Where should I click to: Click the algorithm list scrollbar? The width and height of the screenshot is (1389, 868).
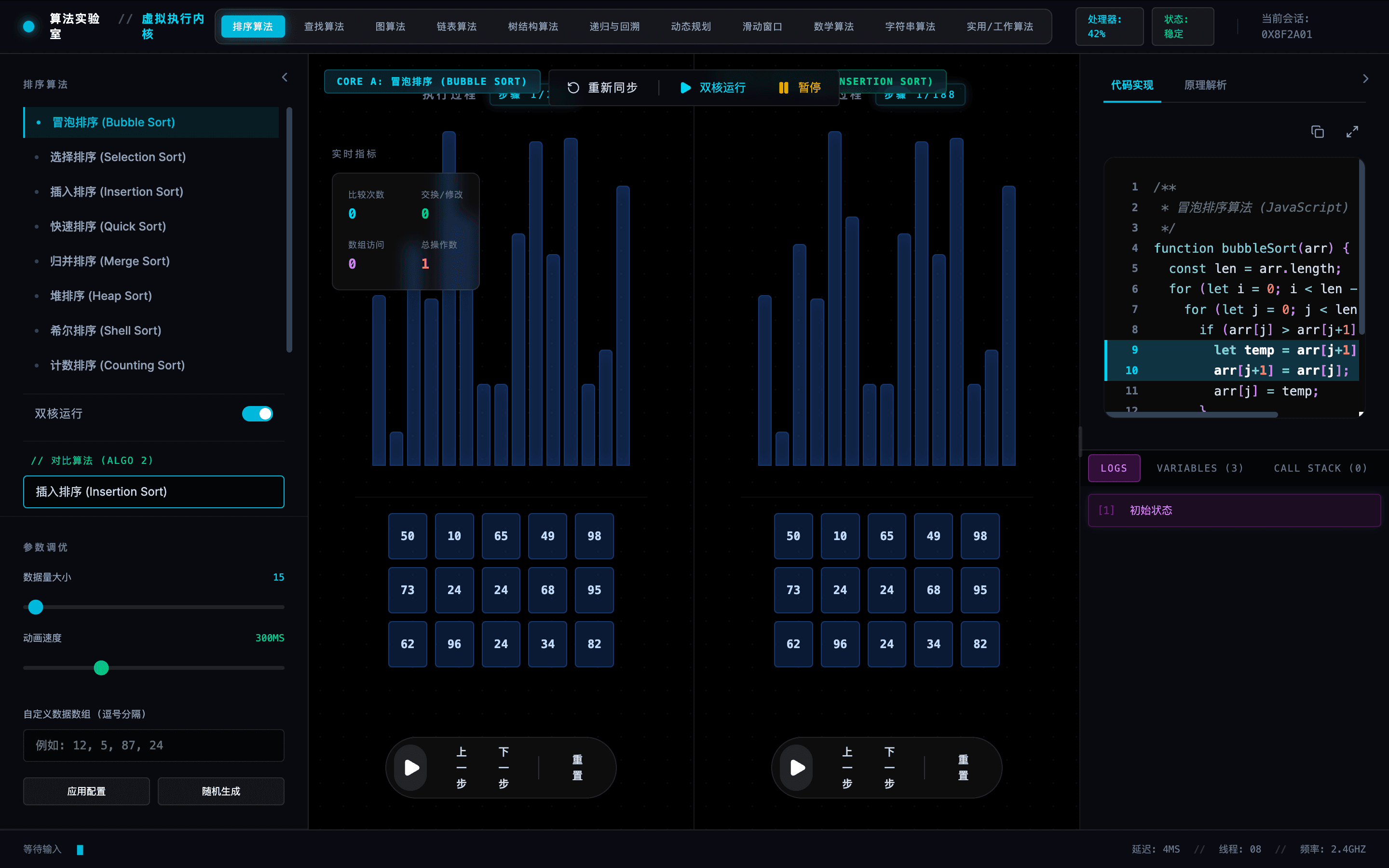(x=289, y=230)
